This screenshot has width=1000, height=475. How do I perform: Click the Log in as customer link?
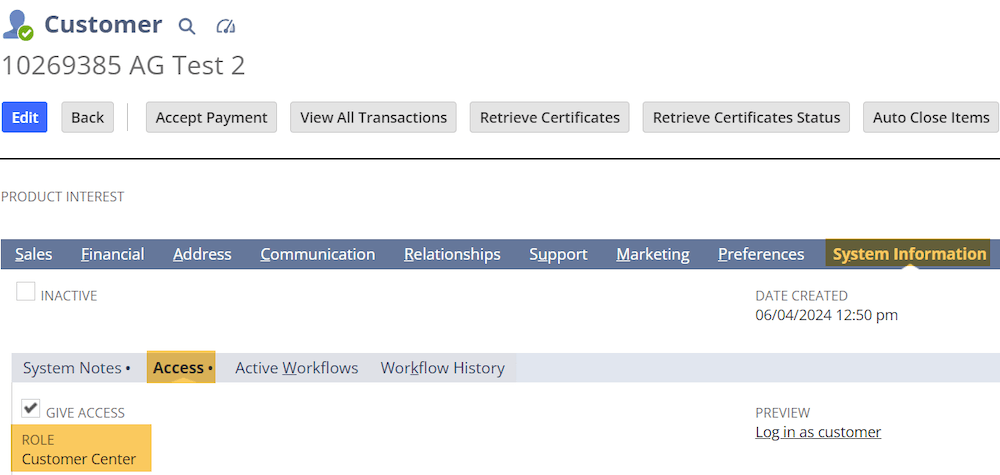[x=818, y=432]
